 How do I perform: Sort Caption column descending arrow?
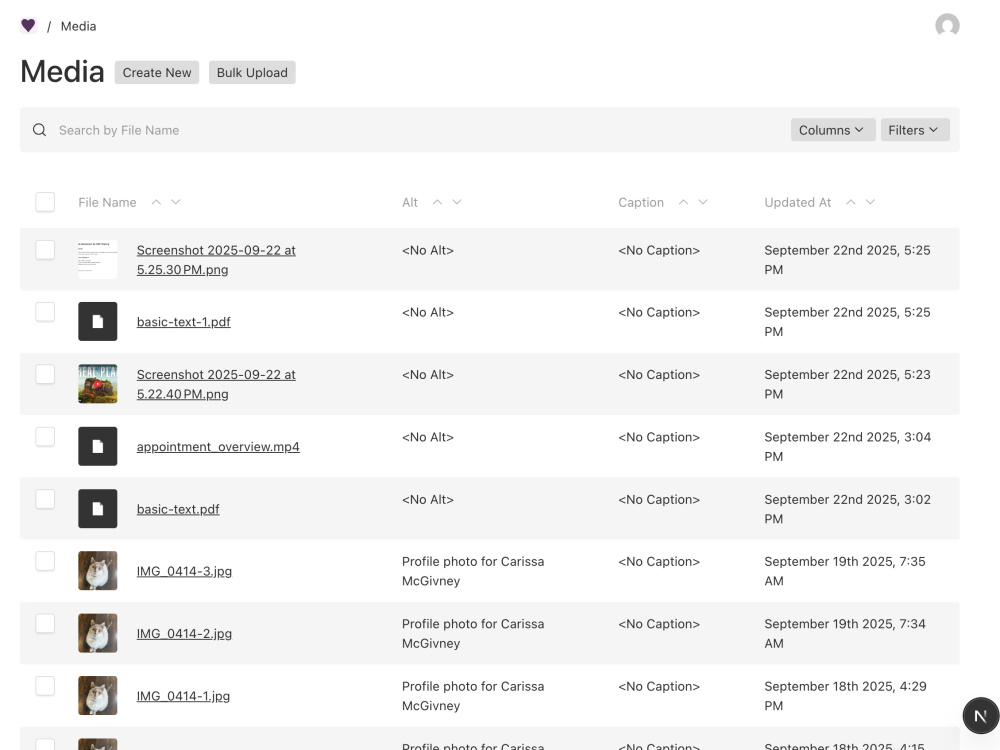point(703,202)
